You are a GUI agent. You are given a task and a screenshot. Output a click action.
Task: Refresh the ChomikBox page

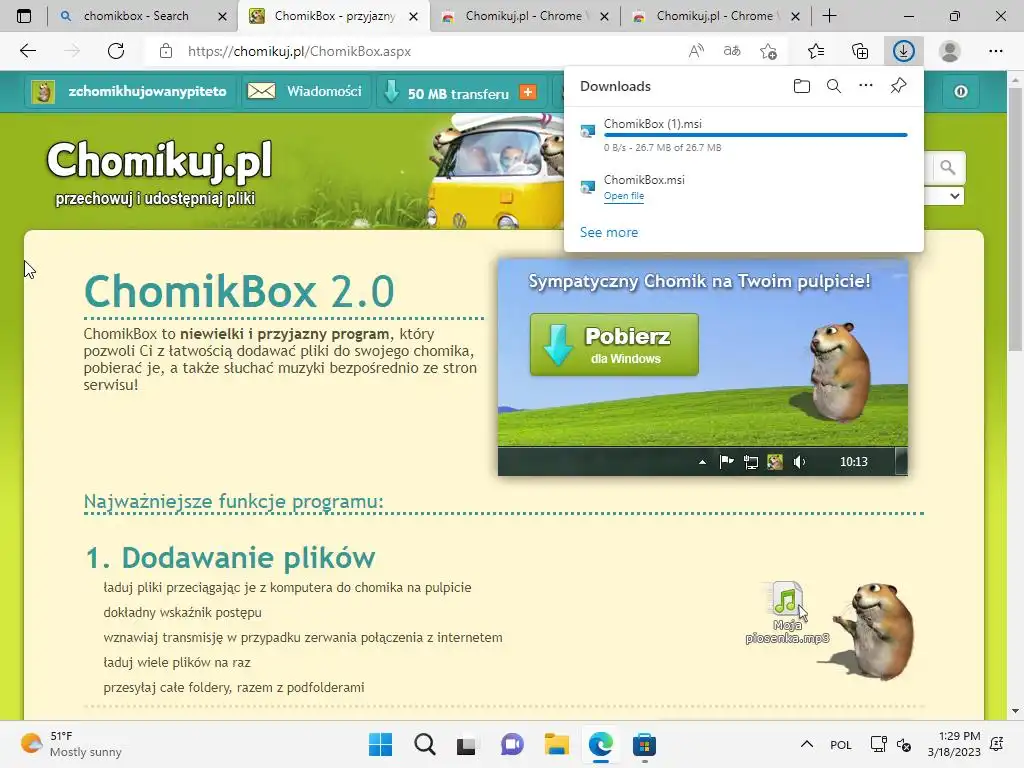click(x=116, y=51)
